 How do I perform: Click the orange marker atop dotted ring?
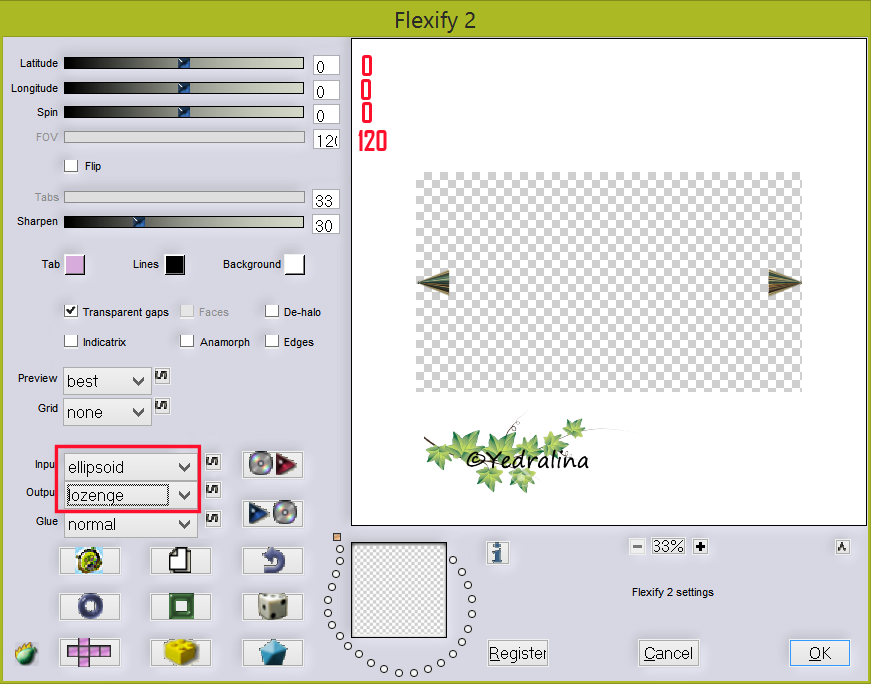[337, 537]
